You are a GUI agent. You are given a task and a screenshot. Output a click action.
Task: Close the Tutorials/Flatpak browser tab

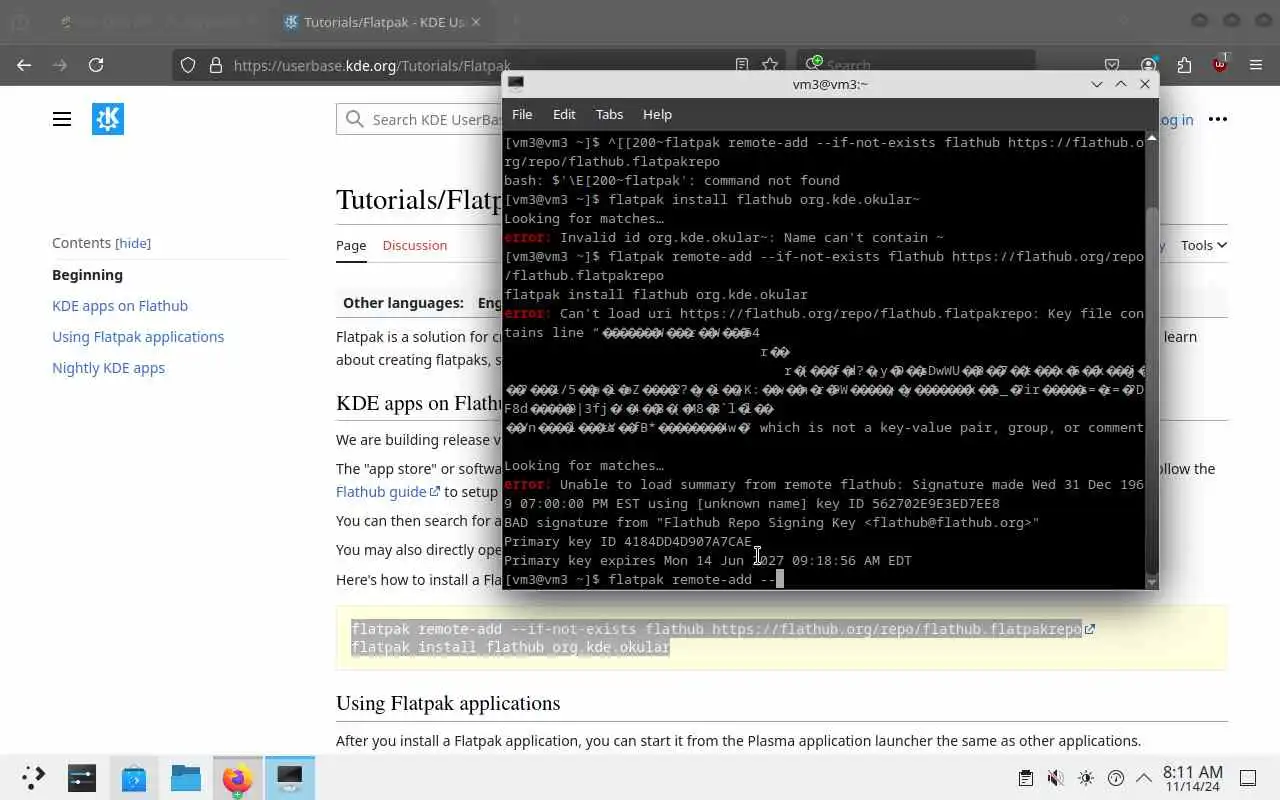[476, 22]
